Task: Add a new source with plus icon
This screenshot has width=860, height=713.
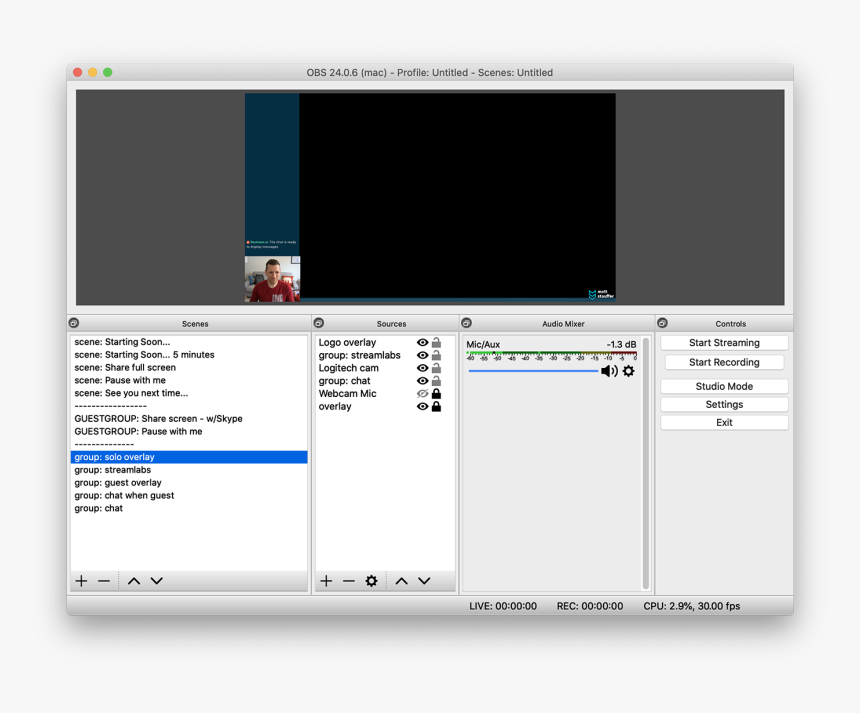Action: (326, 581)
